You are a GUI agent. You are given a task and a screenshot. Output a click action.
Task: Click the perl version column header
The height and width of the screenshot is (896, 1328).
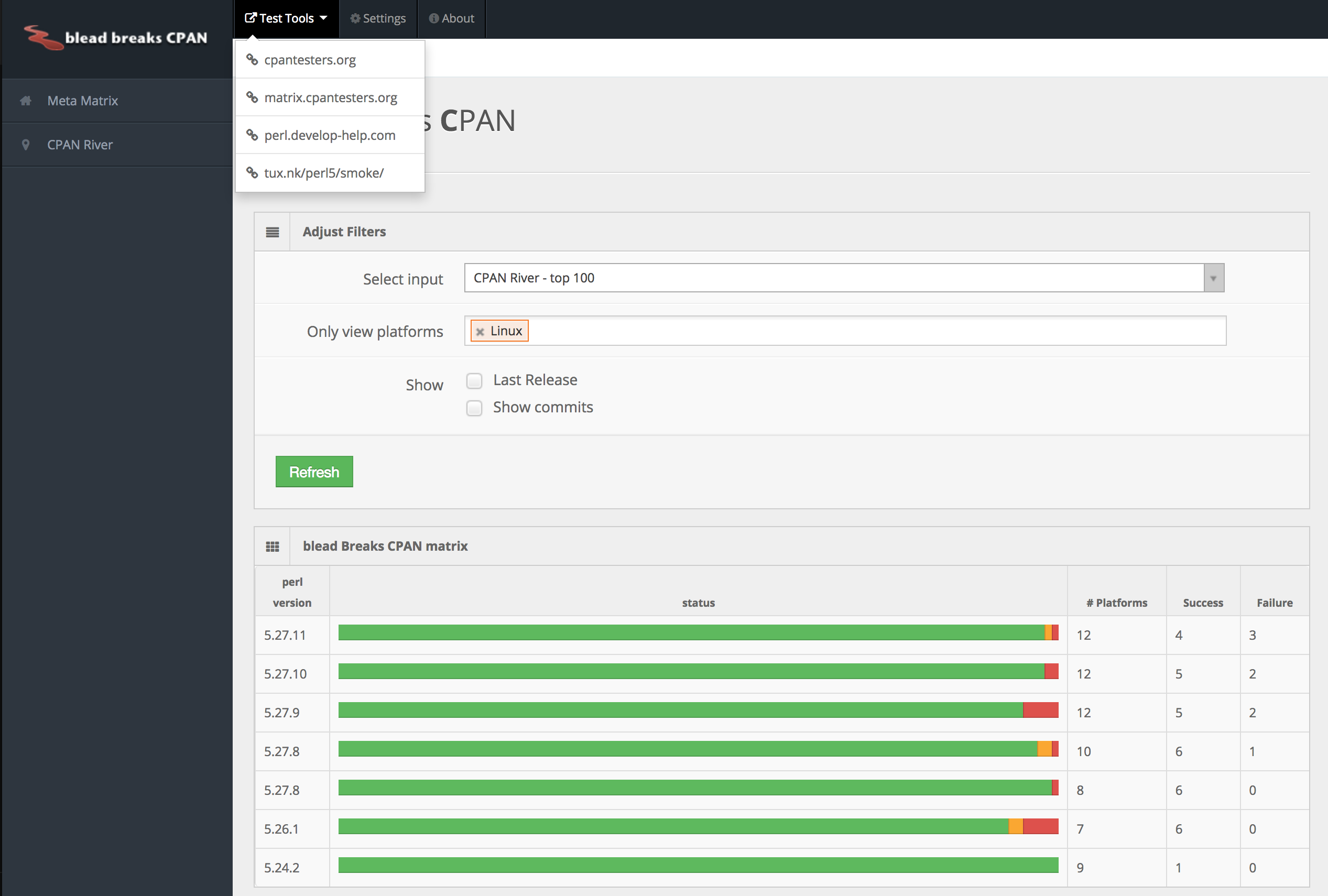(292, 592)
